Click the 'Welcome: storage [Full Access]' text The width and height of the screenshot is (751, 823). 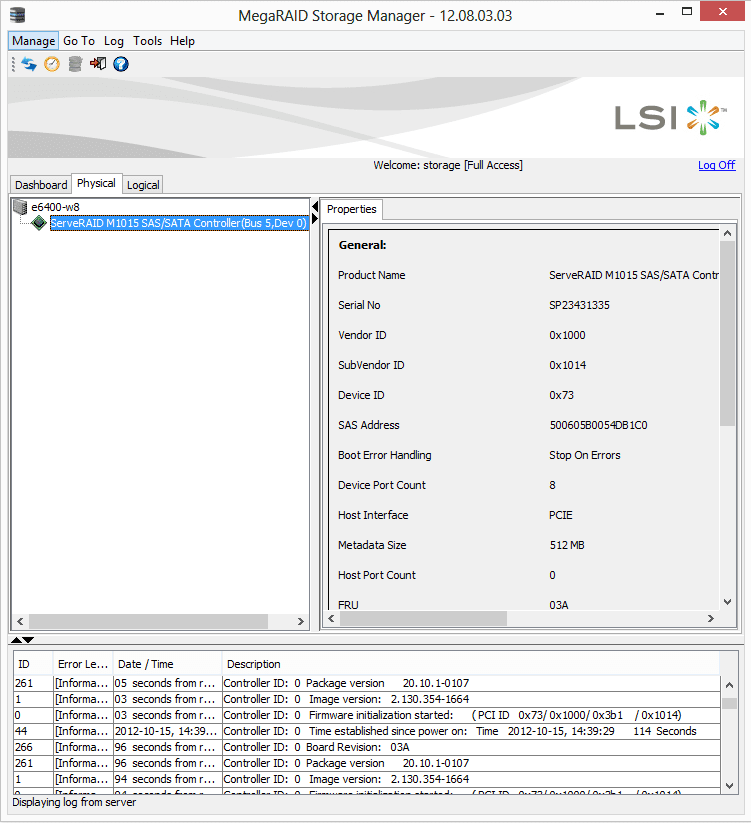point(448,165)
